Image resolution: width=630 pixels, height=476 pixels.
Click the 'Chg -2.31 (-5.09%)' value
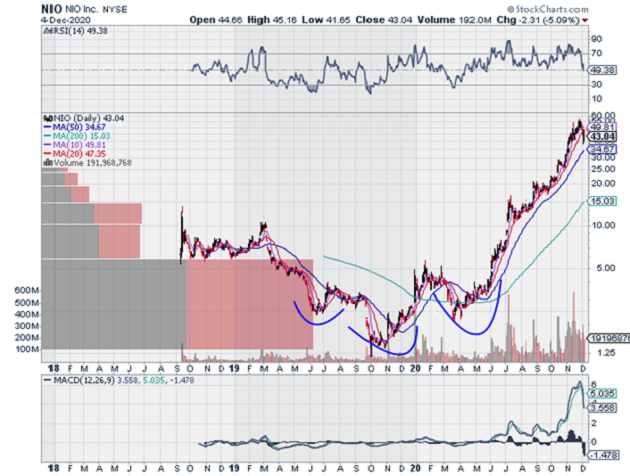538,20
